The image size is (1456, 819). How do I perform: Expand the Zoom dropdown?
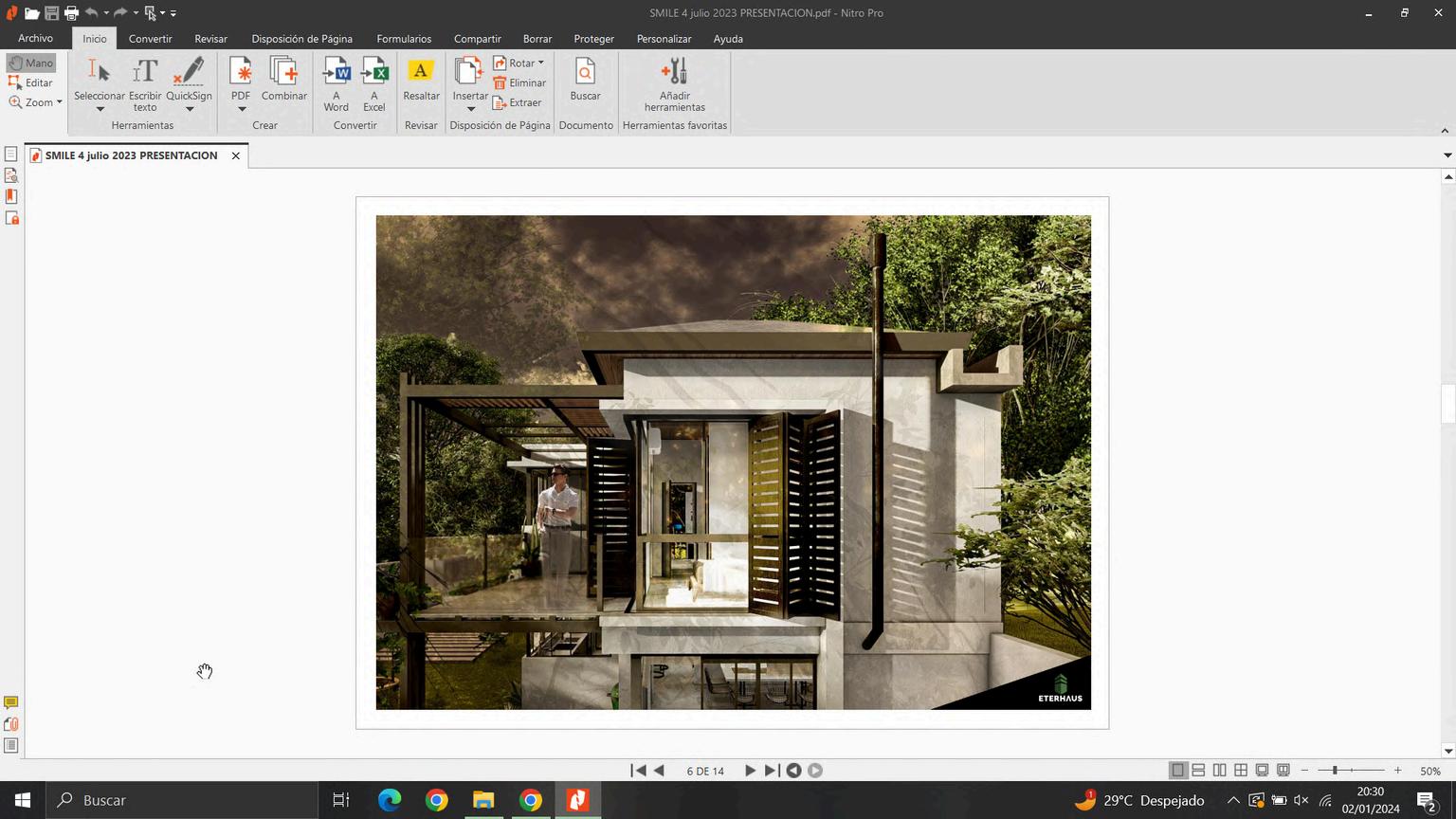59,102
